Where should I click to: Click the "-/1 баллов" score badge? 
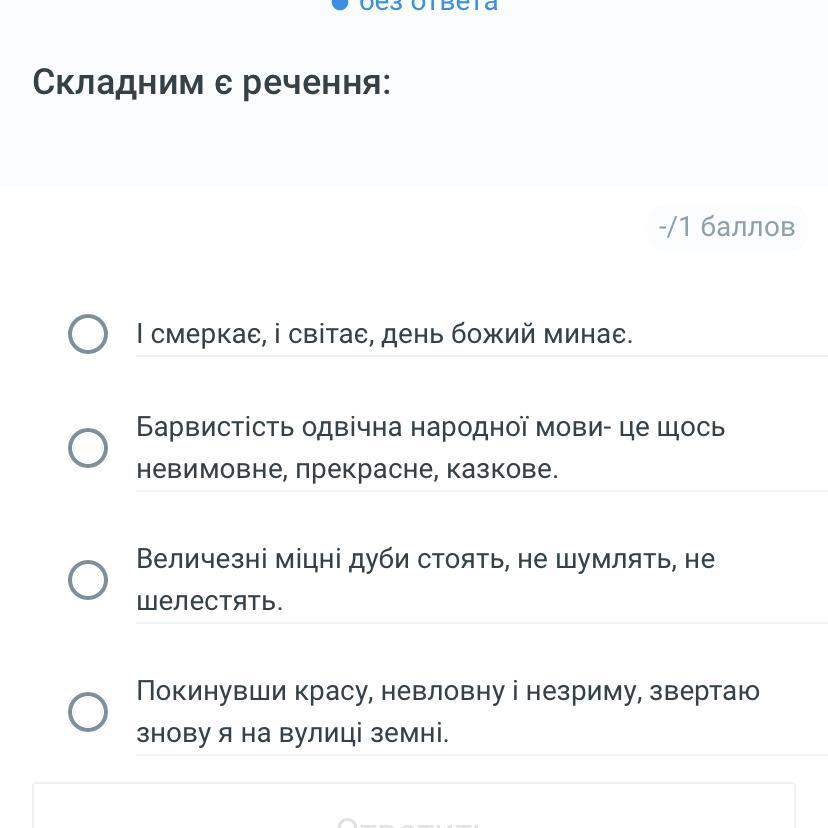726,227
